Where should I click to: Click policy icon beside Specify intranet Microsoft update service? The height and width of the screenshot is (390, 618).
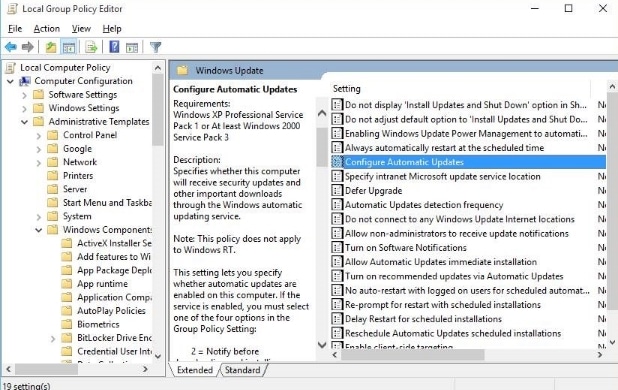(x=337, y=176)
